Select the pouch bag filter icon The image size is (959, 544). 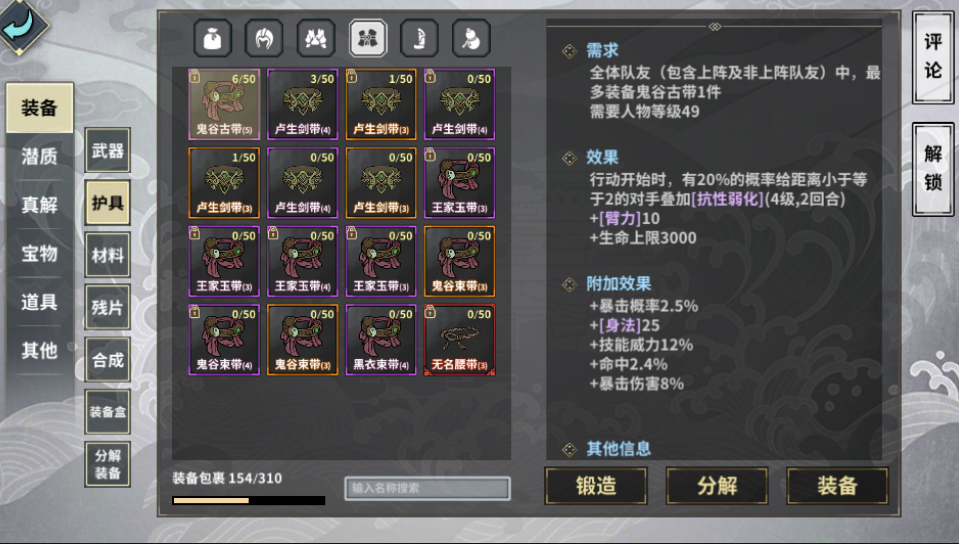pos(213,38)
